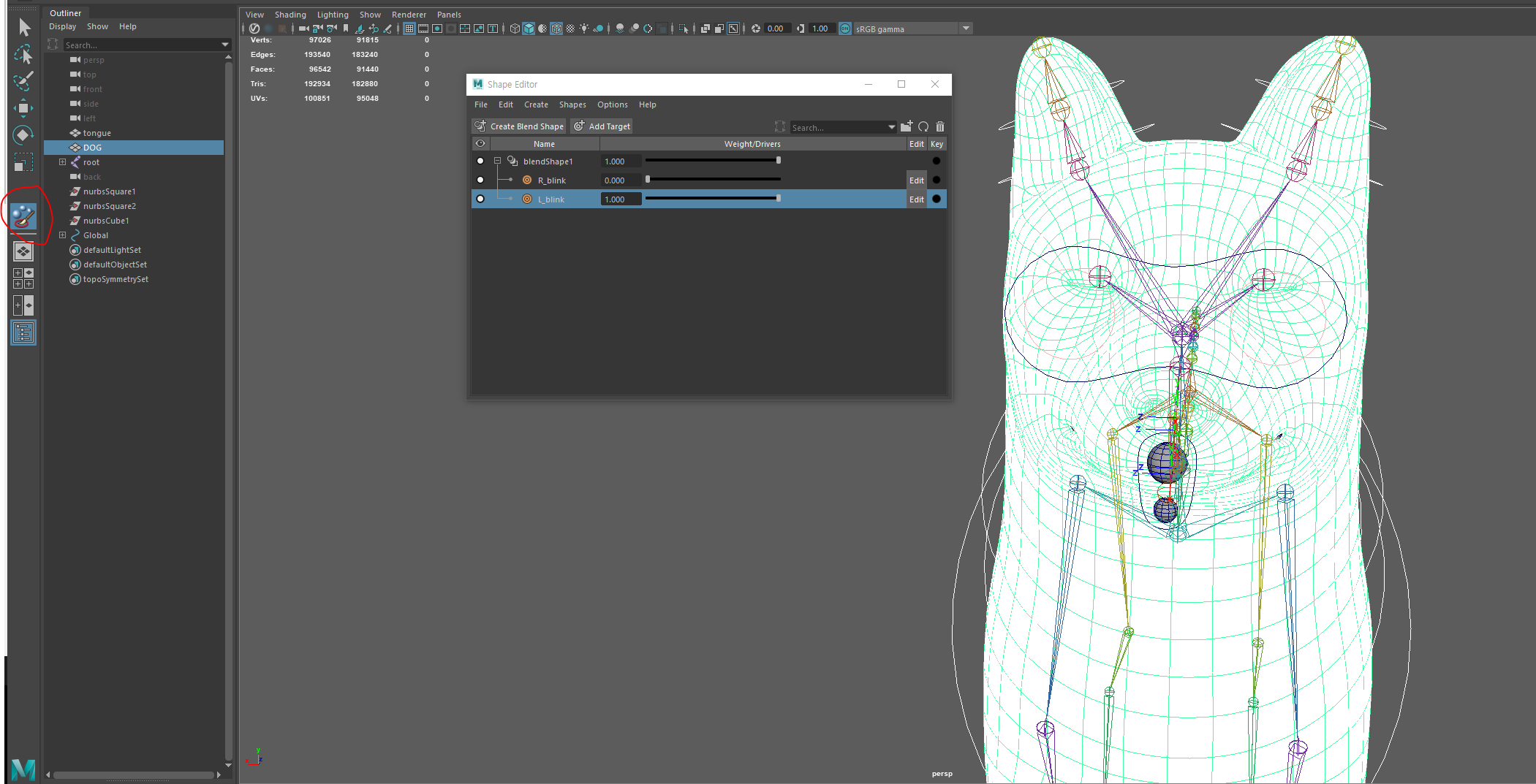
Task: Enable wireframe cube shading icon
Action: click(515, 28)
